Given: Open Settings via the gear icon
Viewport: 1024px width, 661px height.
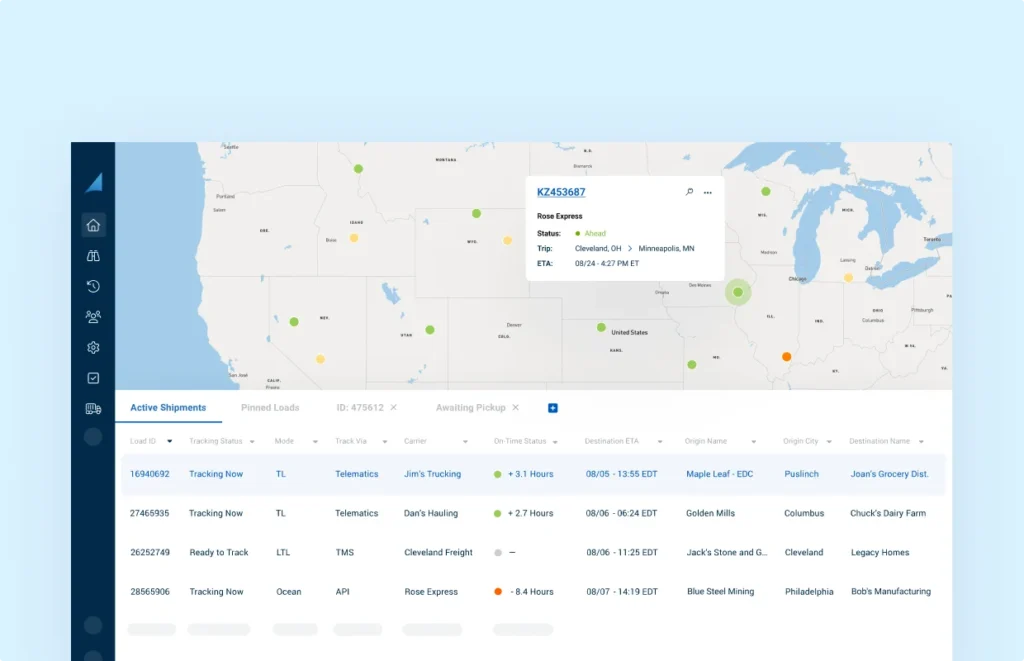Looking at the screenshot, I should tap(92, 347).
